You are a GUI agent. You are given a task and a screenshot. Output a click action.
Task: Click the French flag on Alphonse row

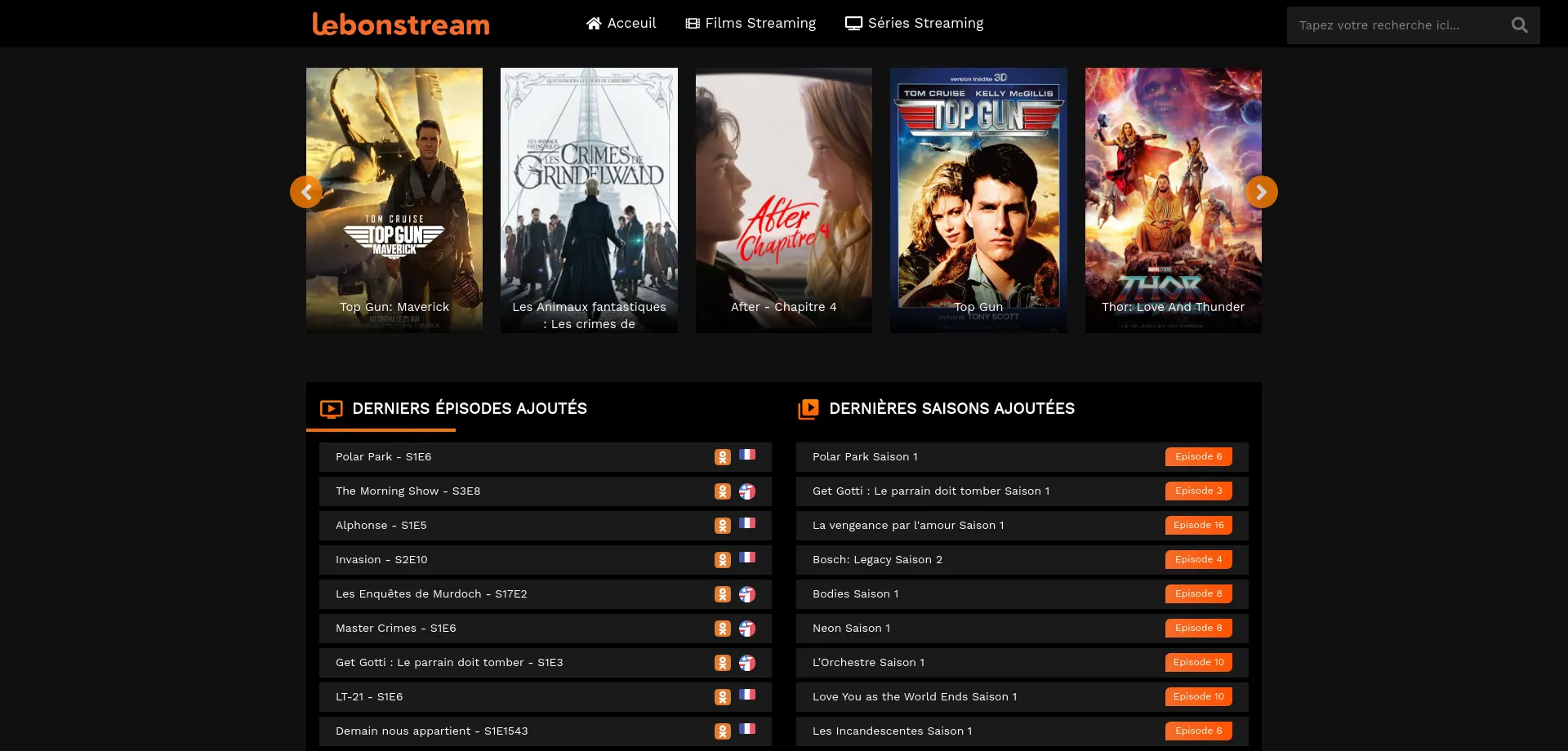[747, 523]
